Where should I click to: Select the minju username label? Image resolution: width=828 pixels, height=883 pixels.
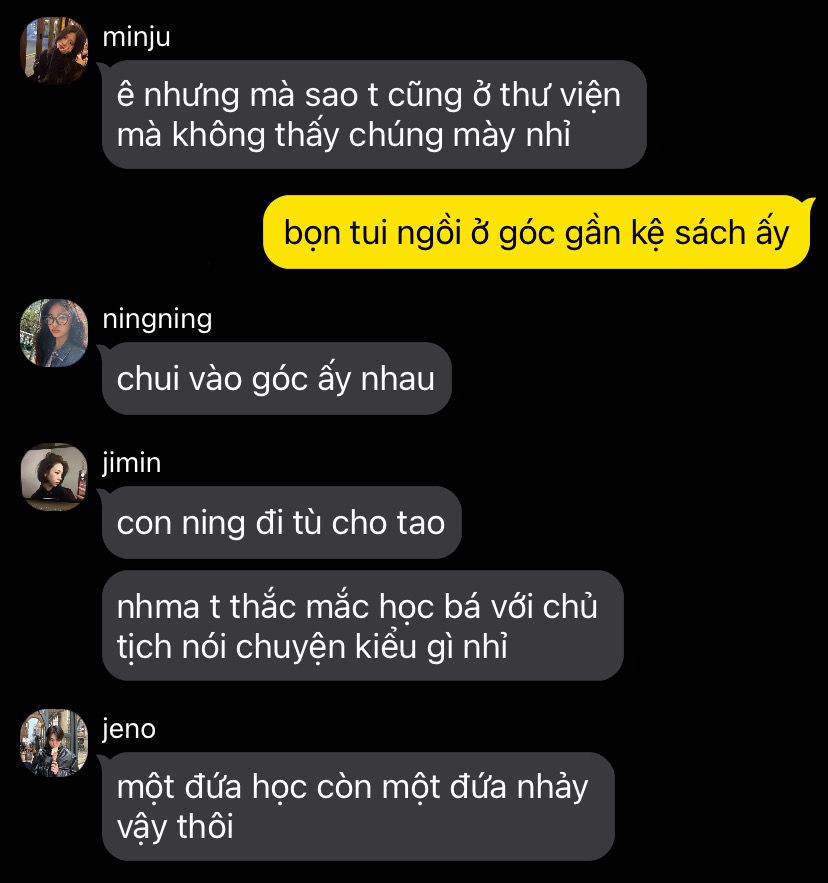(x=136, y=37)
